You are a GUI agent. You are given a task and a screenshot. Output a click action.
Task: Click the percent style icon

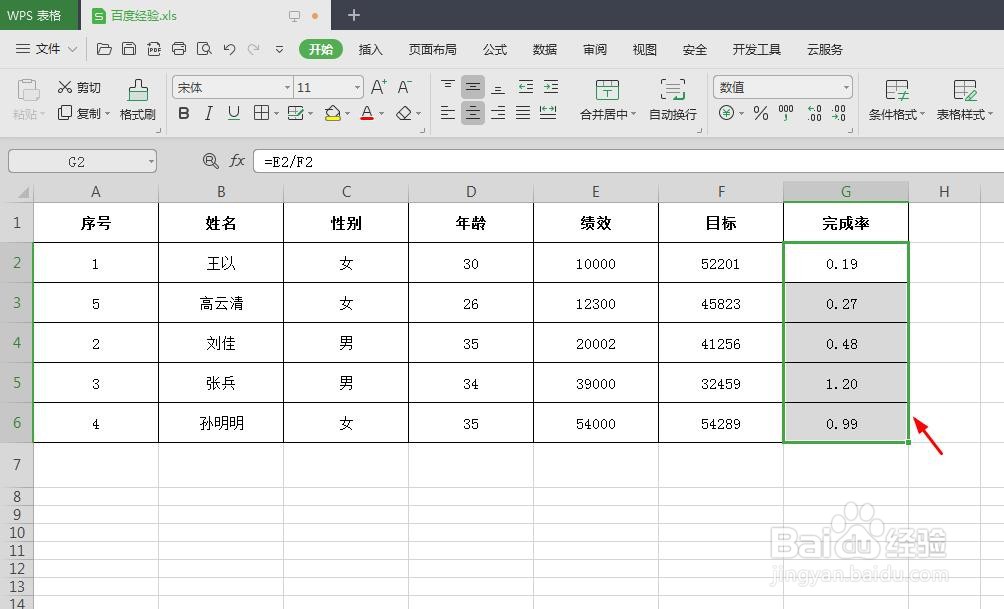[x=760, y=113]
